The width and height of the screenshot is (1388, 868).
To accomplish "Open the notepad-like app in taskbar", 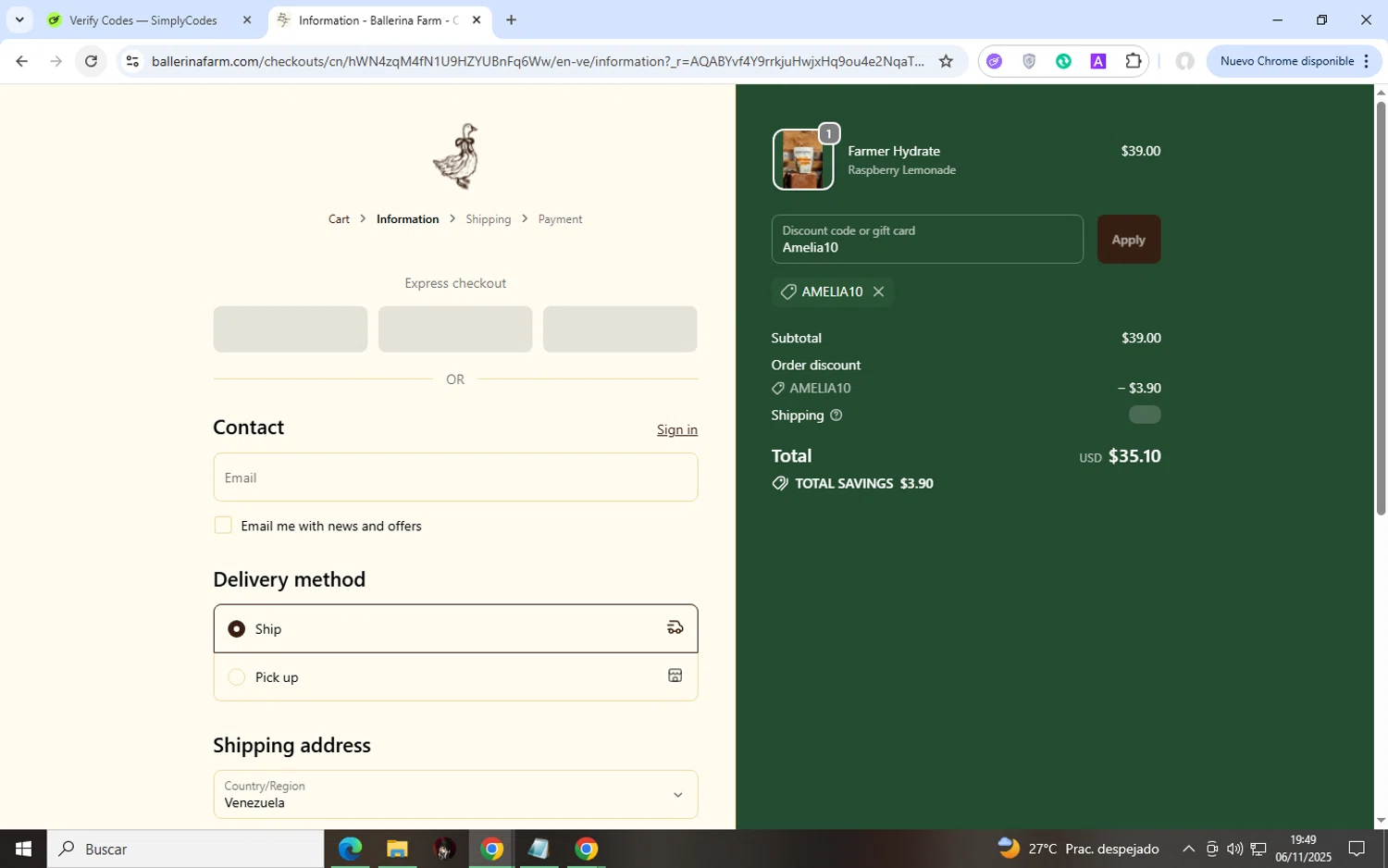I will click(x=539, y=849).
